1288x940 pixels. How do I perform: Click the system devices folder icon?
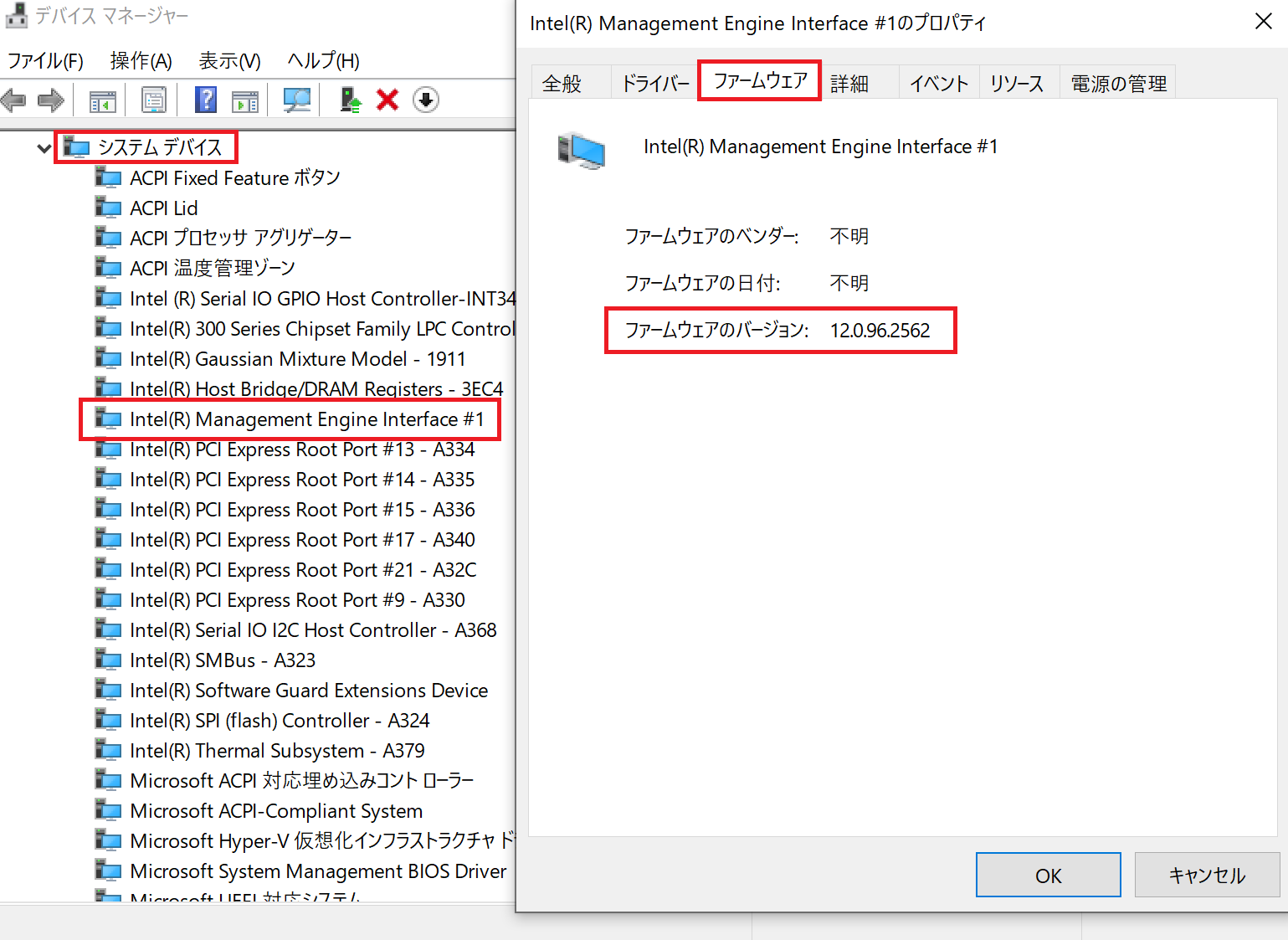click(x=76, y=147)
